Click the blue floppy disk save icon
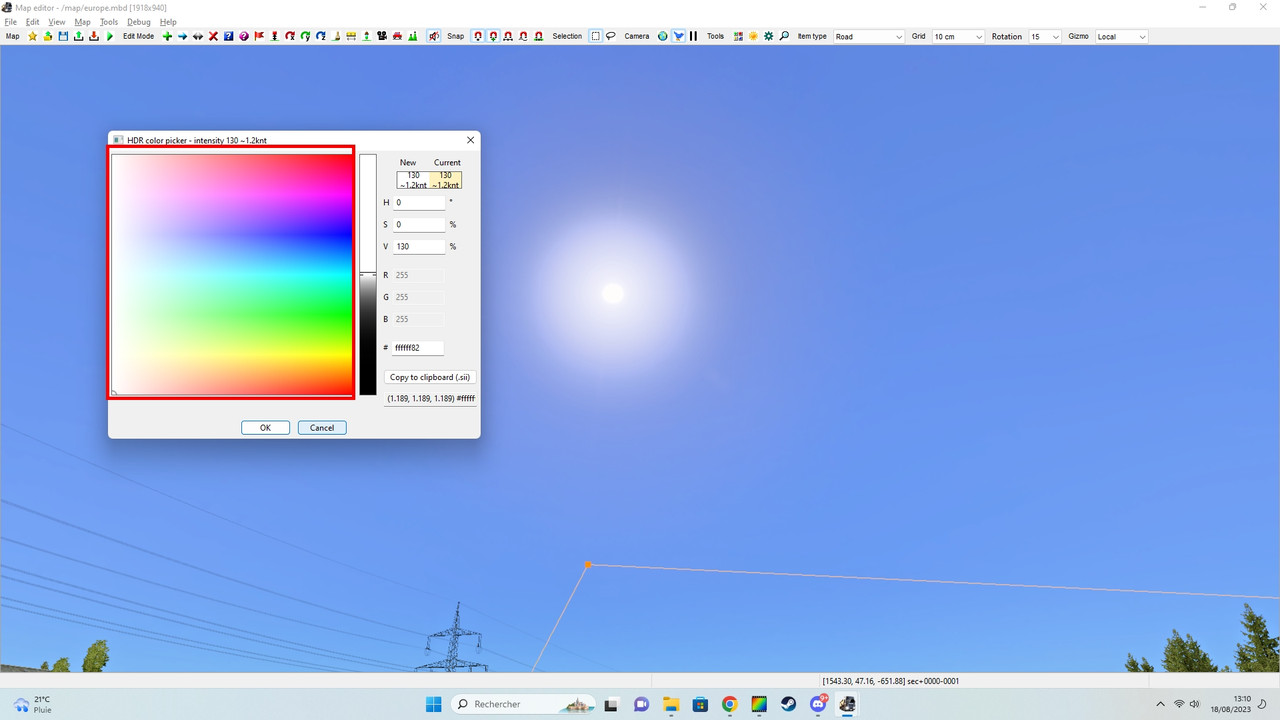 click(63, 36)
